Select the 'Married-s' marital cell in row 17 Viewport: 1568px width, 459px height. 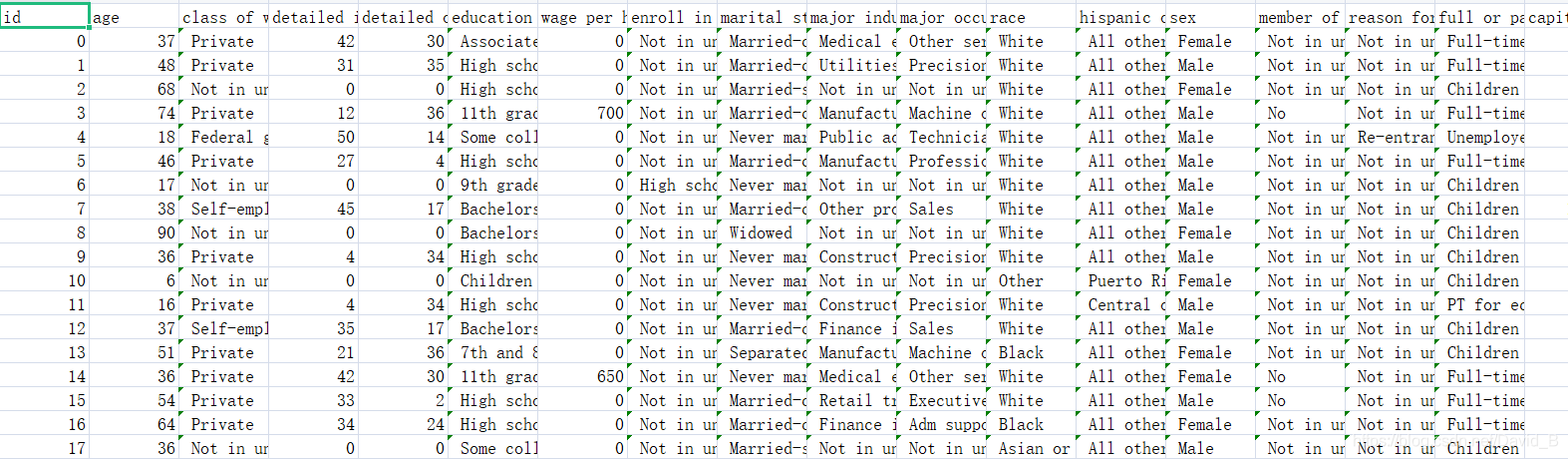(x=763, y=448)
